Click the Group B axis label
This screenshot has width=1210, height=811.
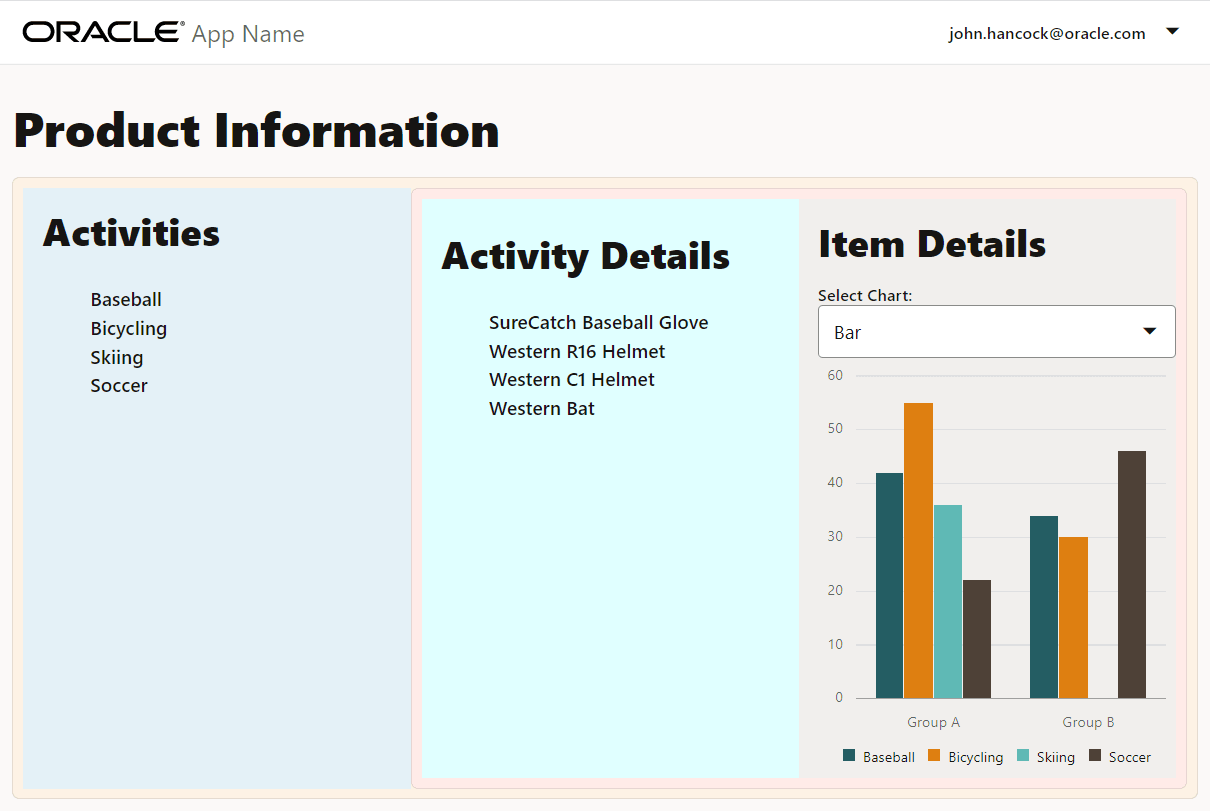pyautogui.click(x=1088, y=722)
